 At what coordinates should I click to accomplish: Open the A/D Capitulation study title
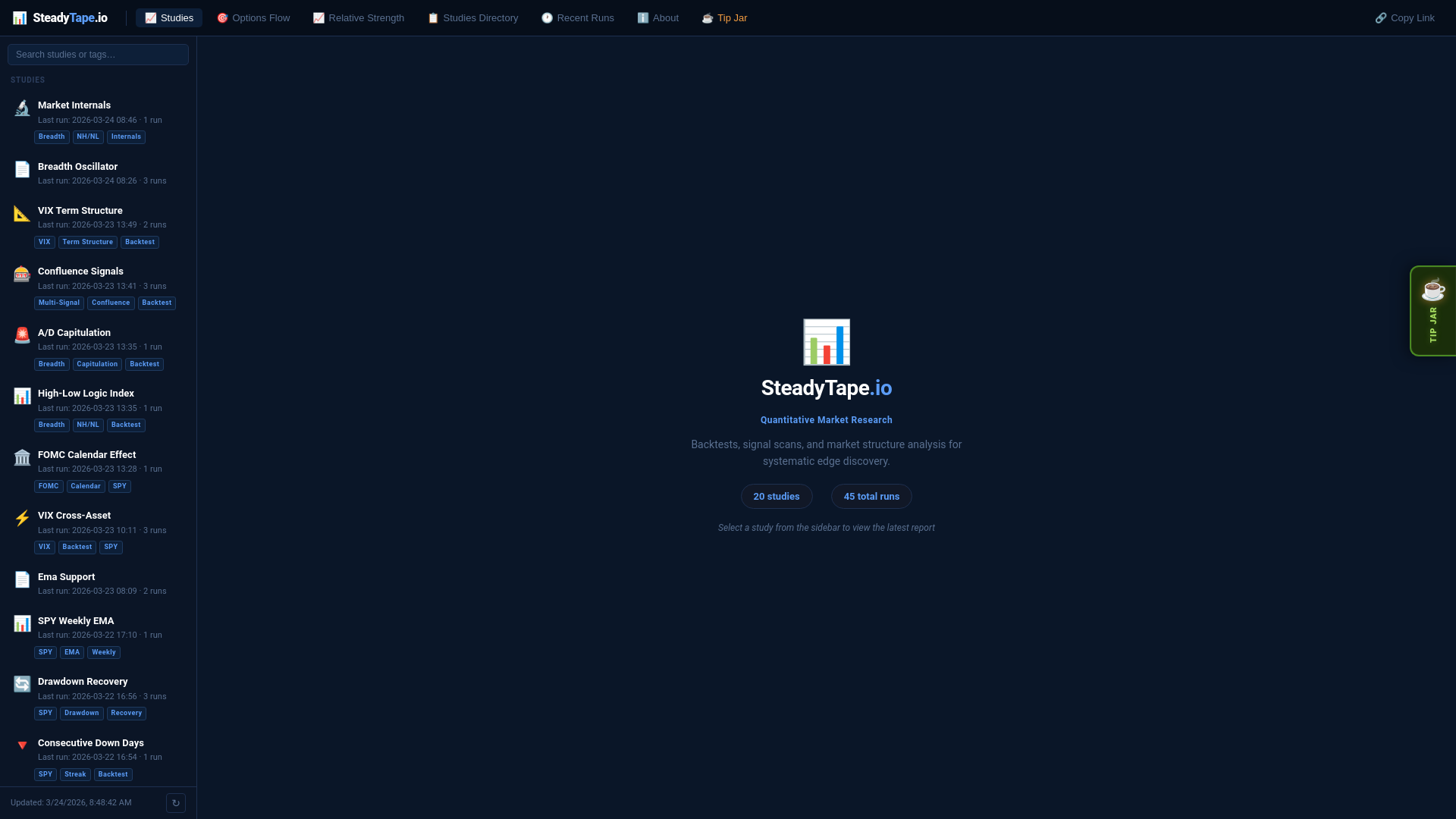click(74, 333)
